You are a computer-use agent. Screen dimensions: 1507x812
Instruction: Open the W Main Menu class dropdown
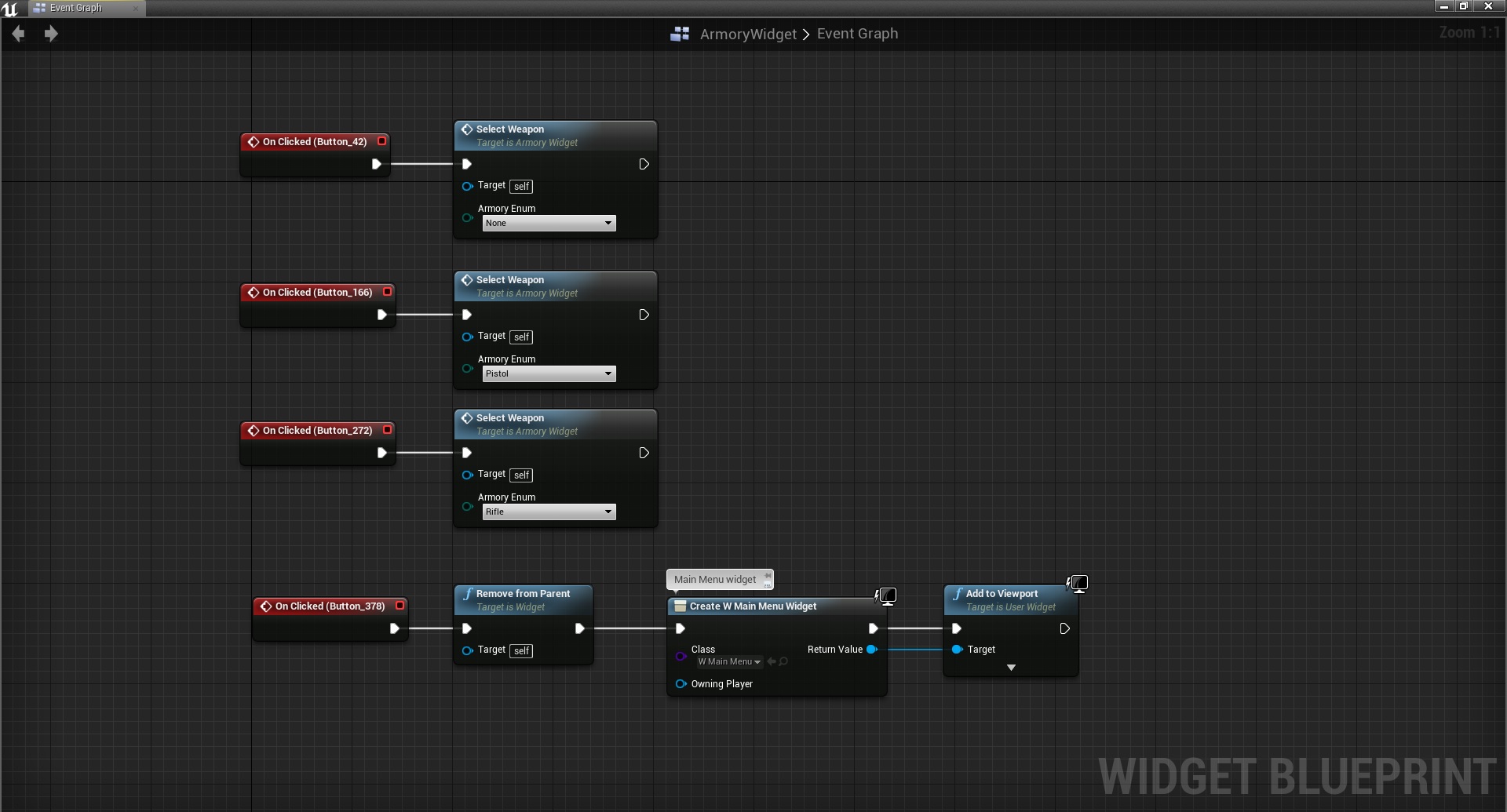point(729,662)
